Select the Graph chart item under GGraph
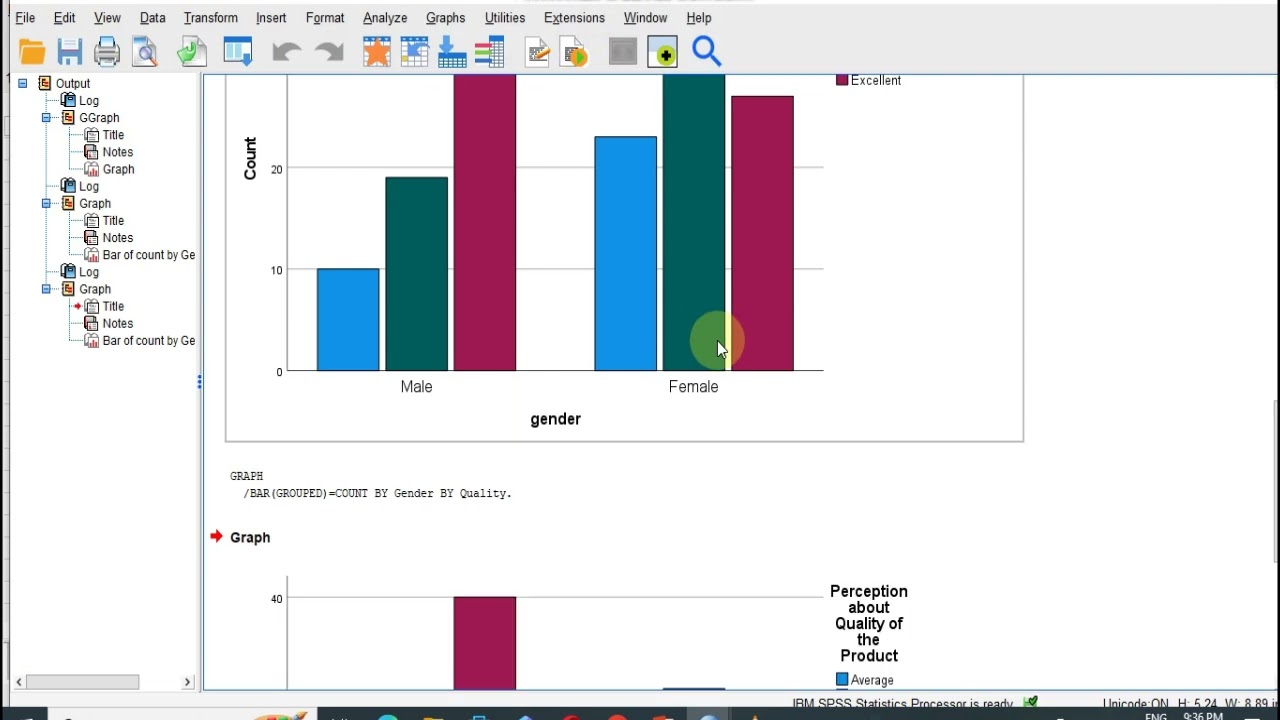This screenshot has width=1280, height=720. click(118, 169)
